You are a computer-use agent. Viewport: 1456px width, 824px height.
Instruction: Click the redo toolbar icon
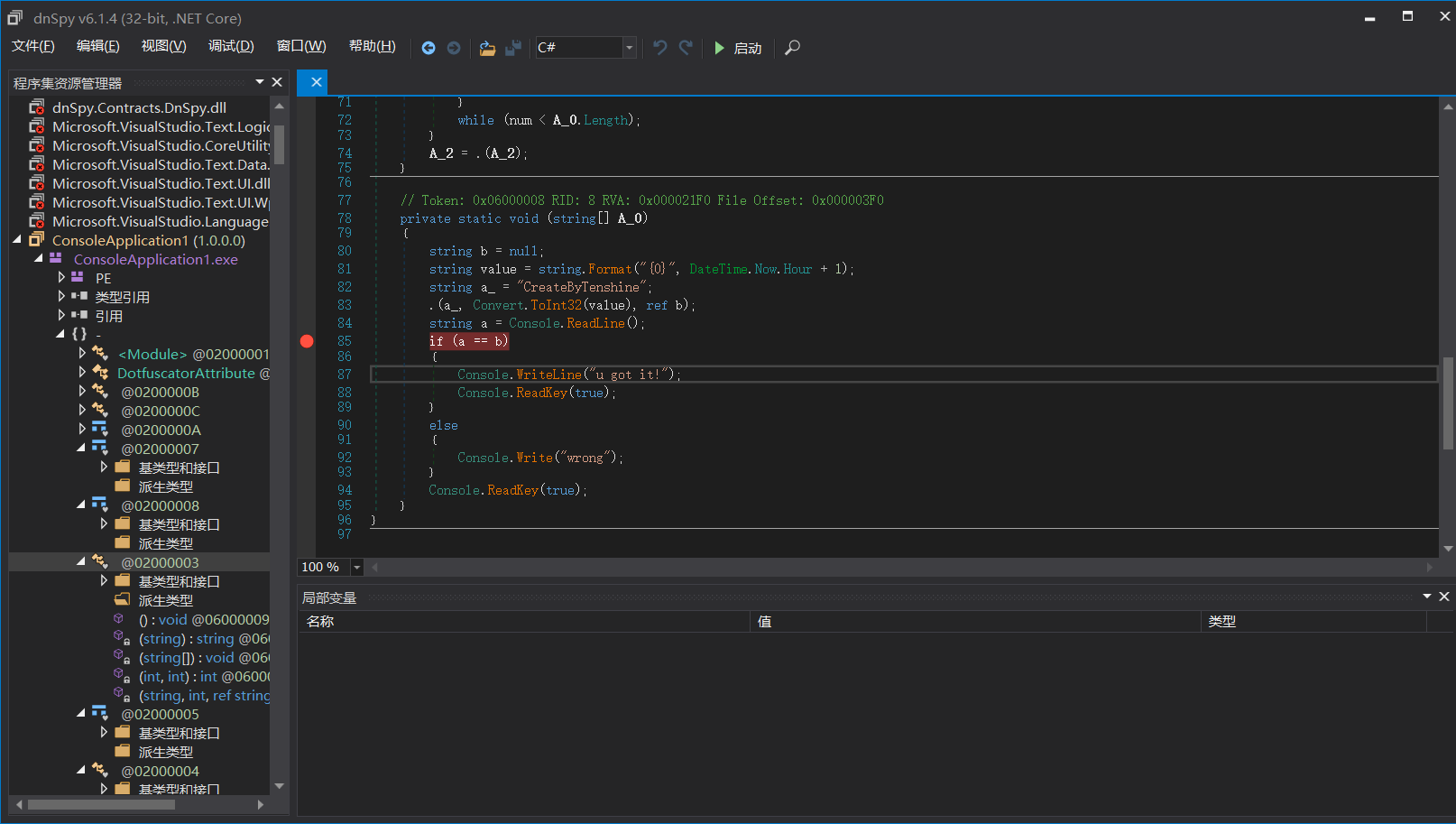pos(686,48)
